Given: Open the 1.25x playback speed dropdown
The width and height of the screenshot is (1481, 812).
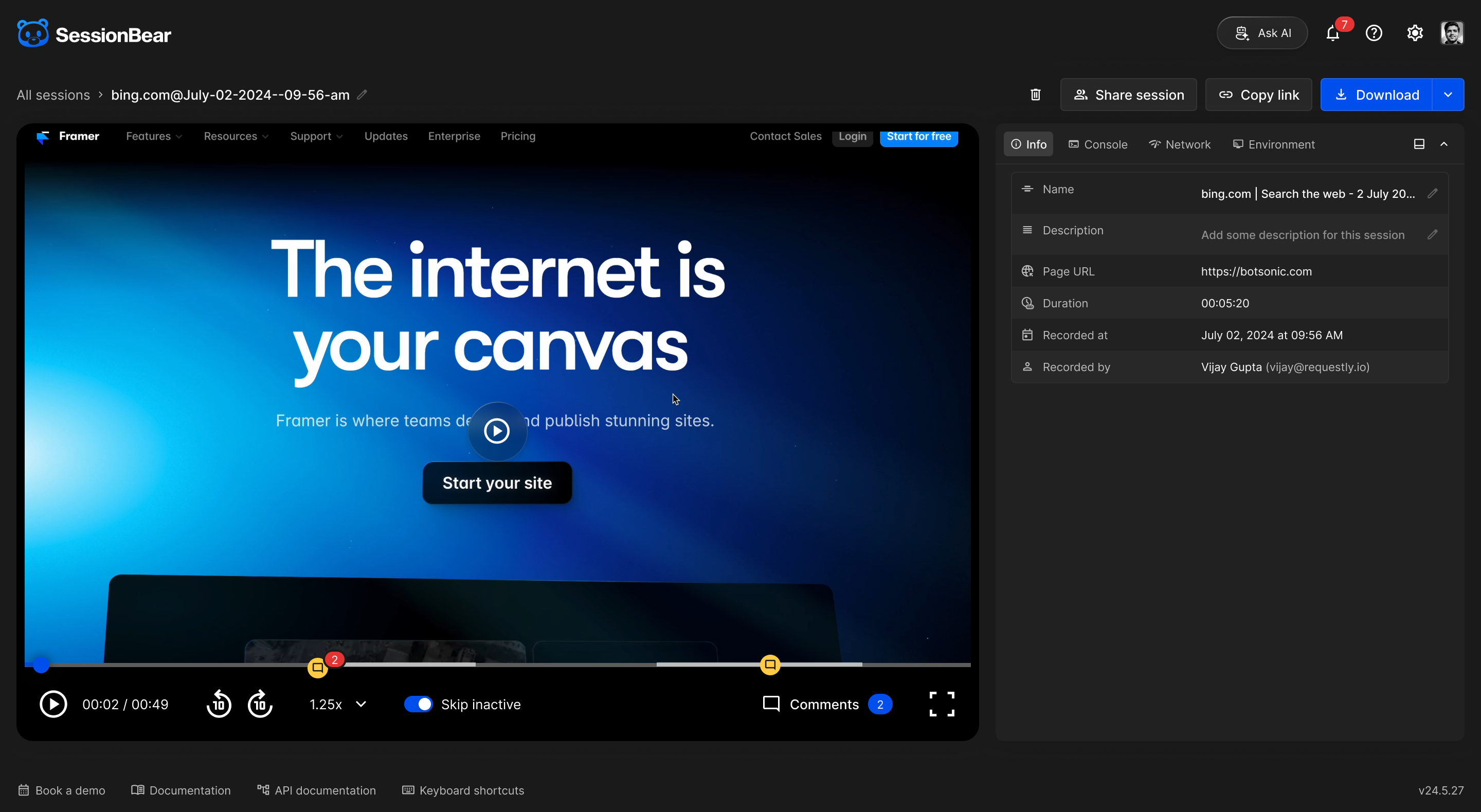Looking at the screenshot, I should [338, 704].
